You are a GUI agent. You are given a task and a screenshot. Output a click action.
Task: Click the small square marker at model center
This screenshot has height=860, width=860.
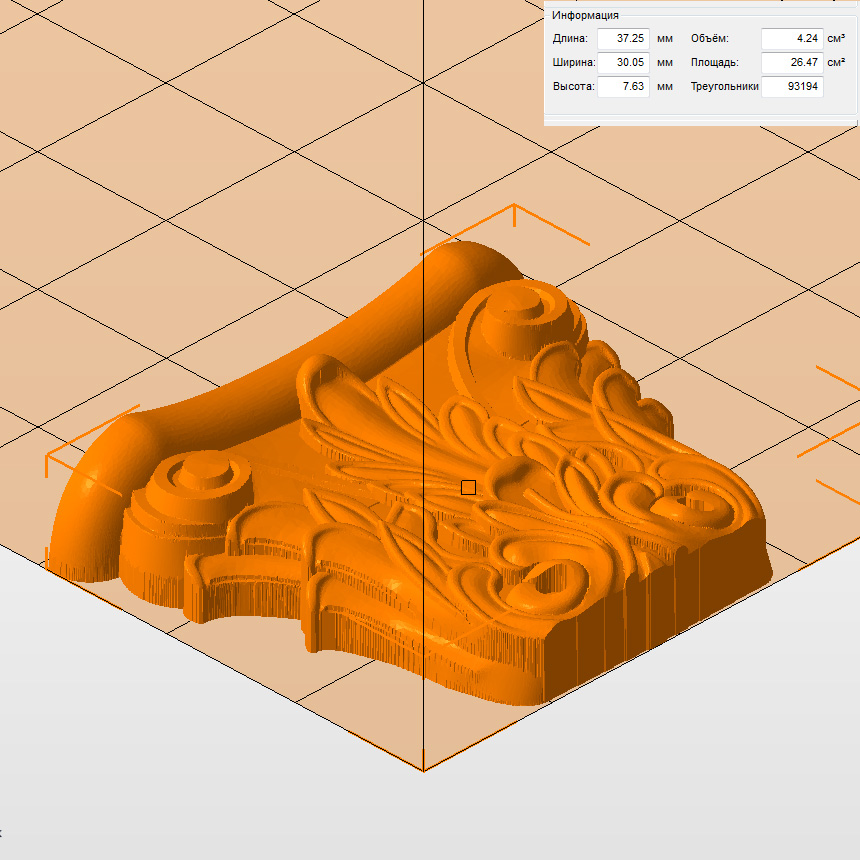(x=468, y=487)
